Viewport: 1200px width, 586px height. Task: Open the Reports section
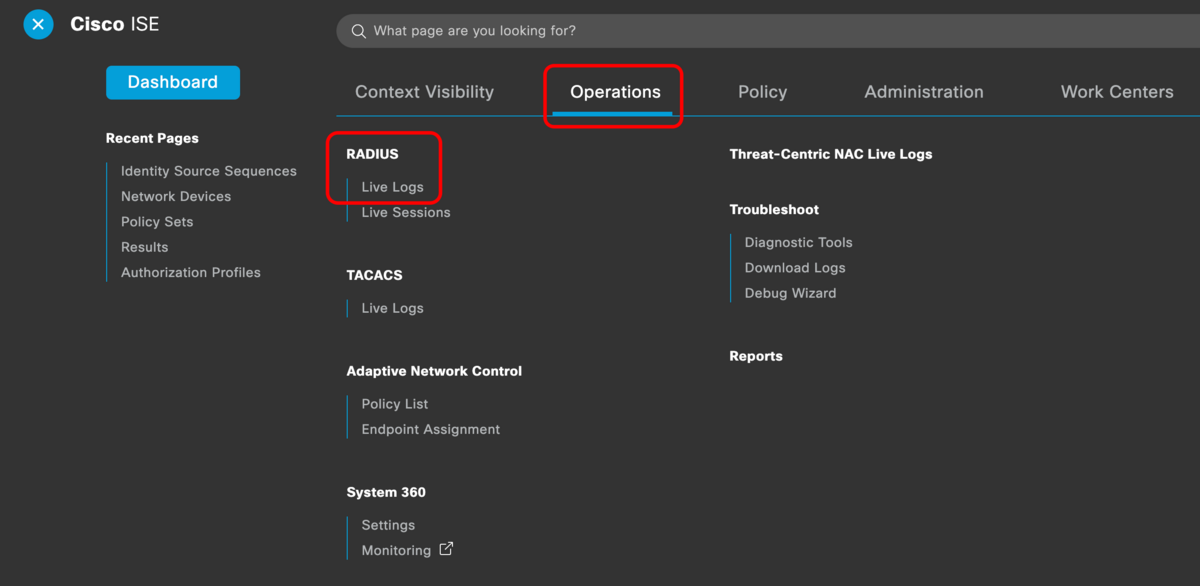(x=756, y=356)
